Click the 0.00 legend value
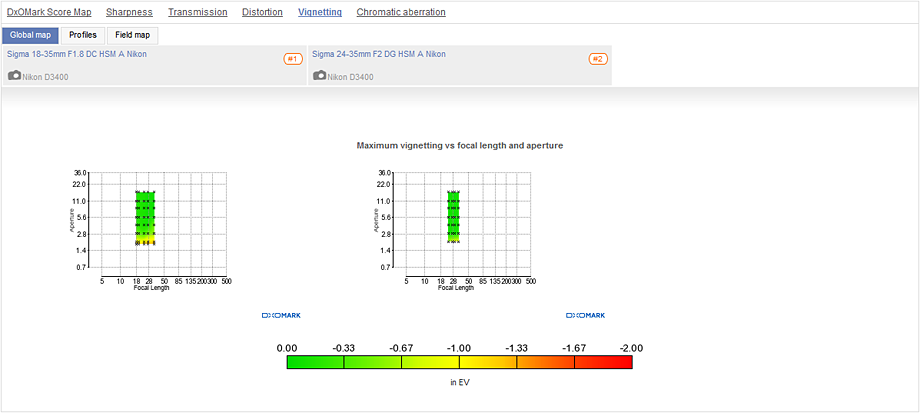Image resolution: width=920 pixels, height=413 pixels. 287,348
